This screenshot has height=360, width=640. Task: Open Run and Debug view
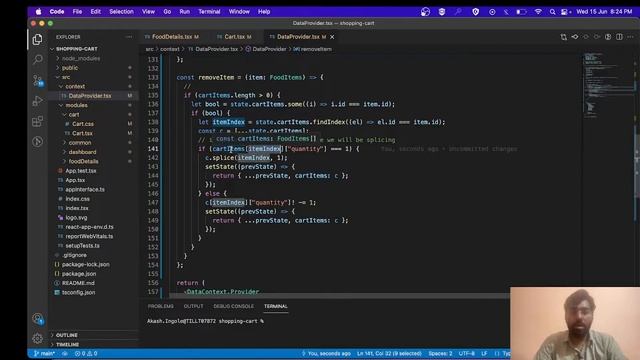click(x=38, y=100)
